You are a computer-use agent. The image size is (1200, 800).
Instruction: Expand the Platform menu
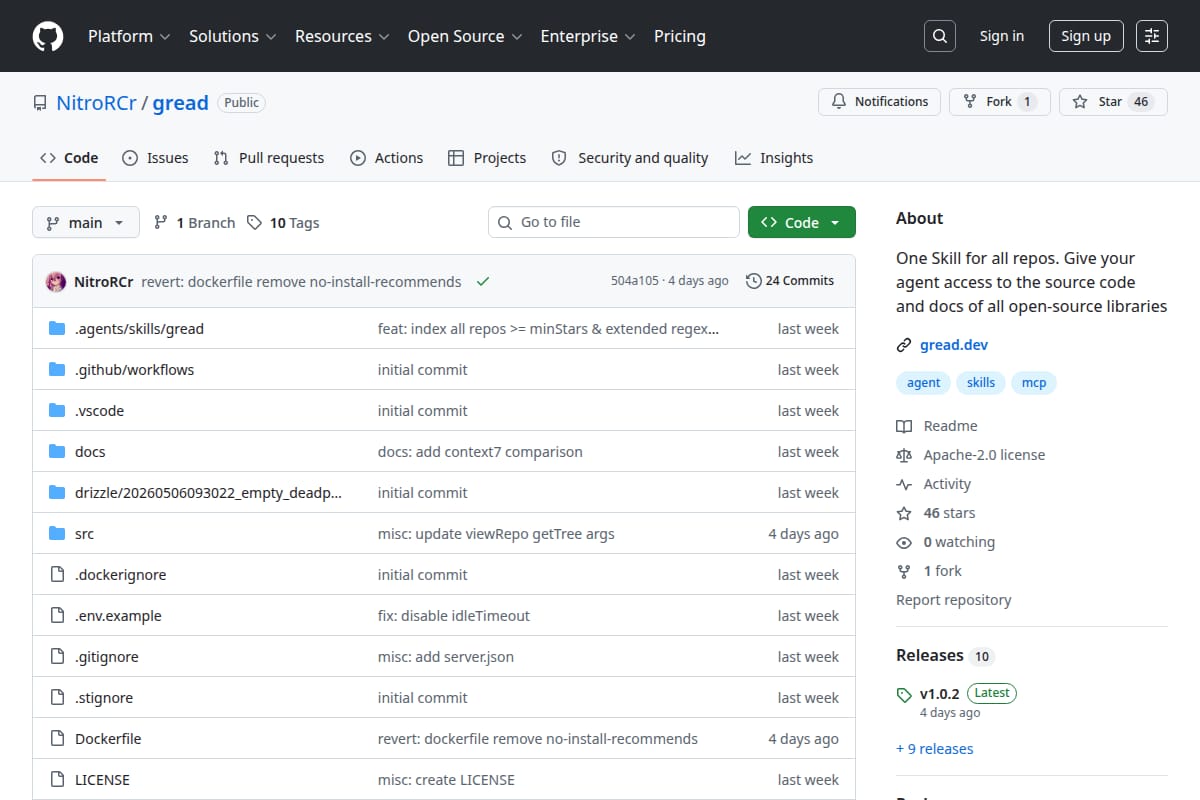[x=128, y=36]
